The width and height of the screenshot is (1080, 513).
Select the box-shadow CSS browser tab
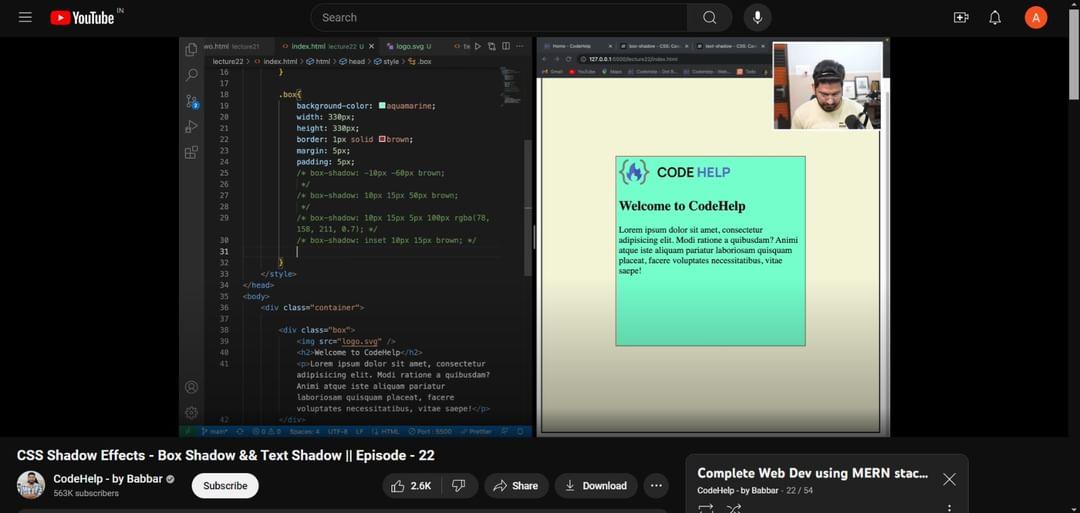coord(652,46)
